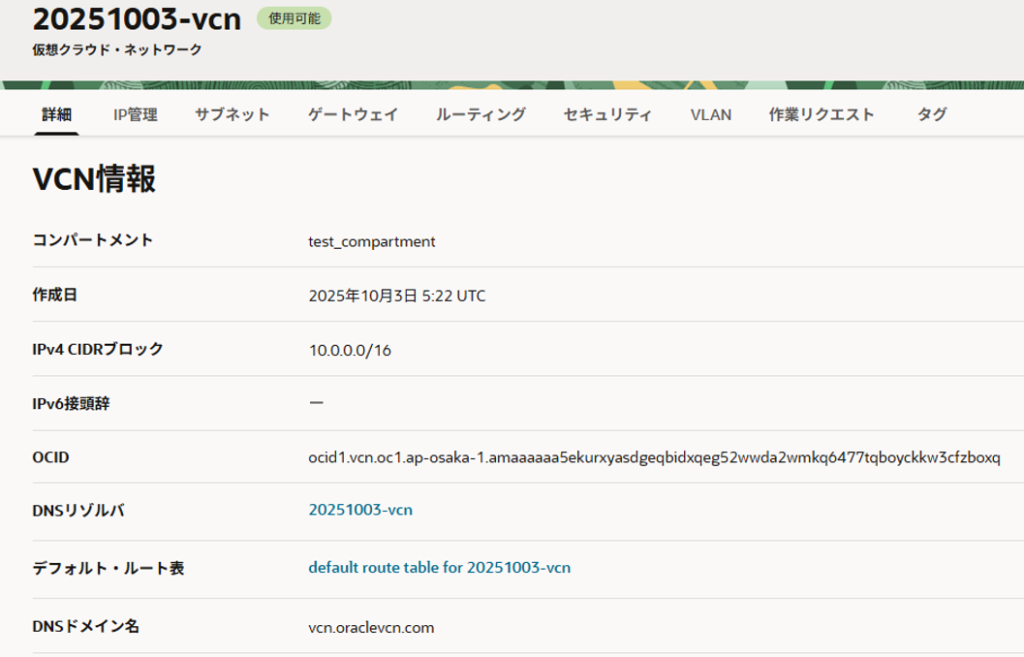Open the IP管理 tab

pos(135,115)
